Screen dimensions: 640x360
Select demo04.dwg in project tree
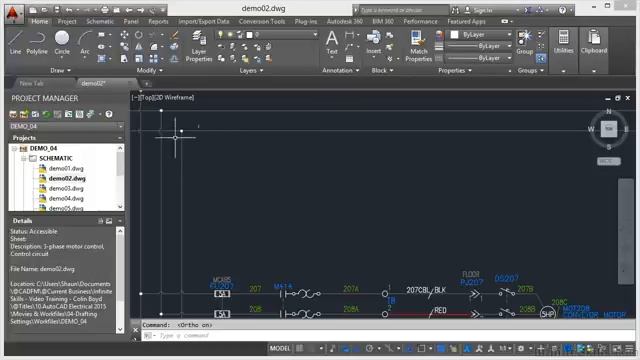coord(66,198)
